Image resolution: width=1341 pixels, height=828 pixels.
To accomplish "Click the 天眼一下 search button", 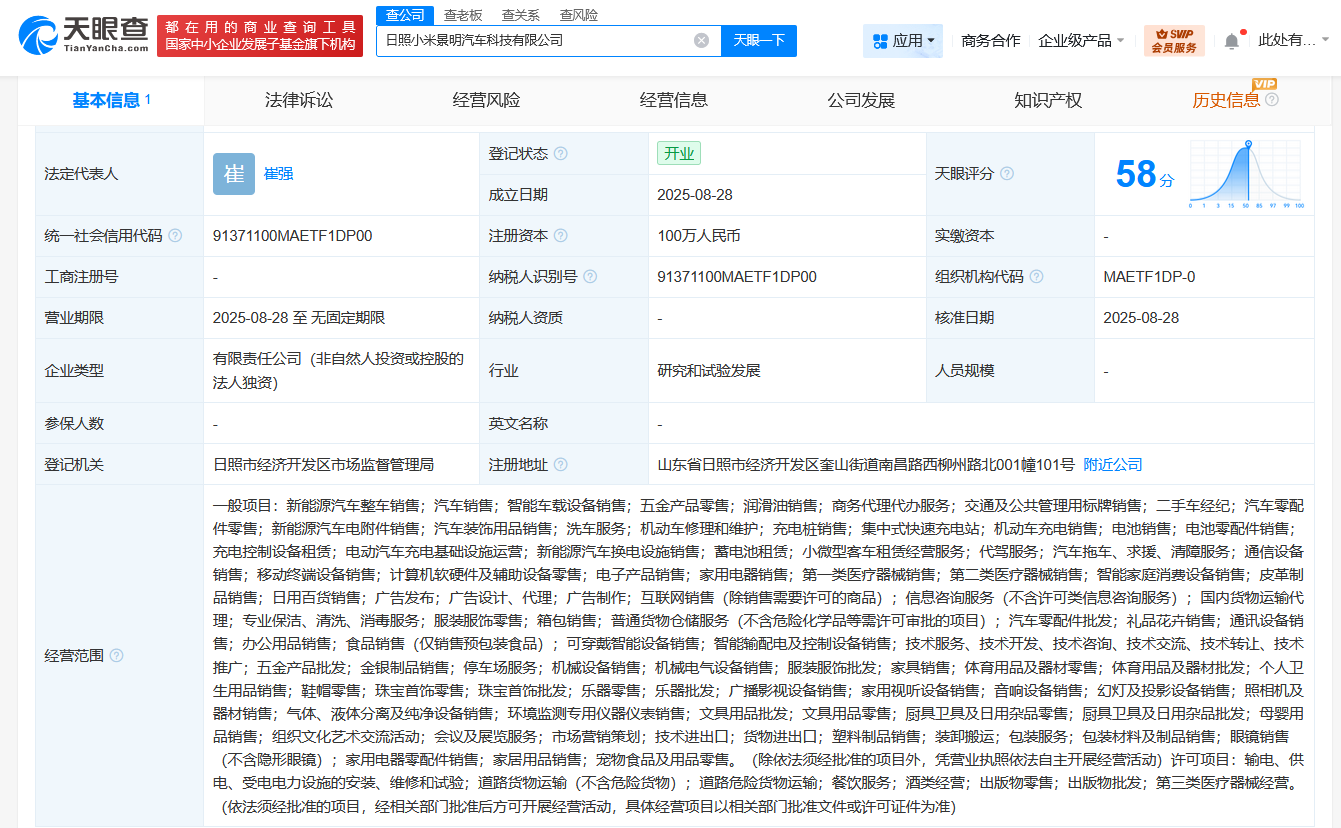I will pyautogui.click(x=760, y=40).
